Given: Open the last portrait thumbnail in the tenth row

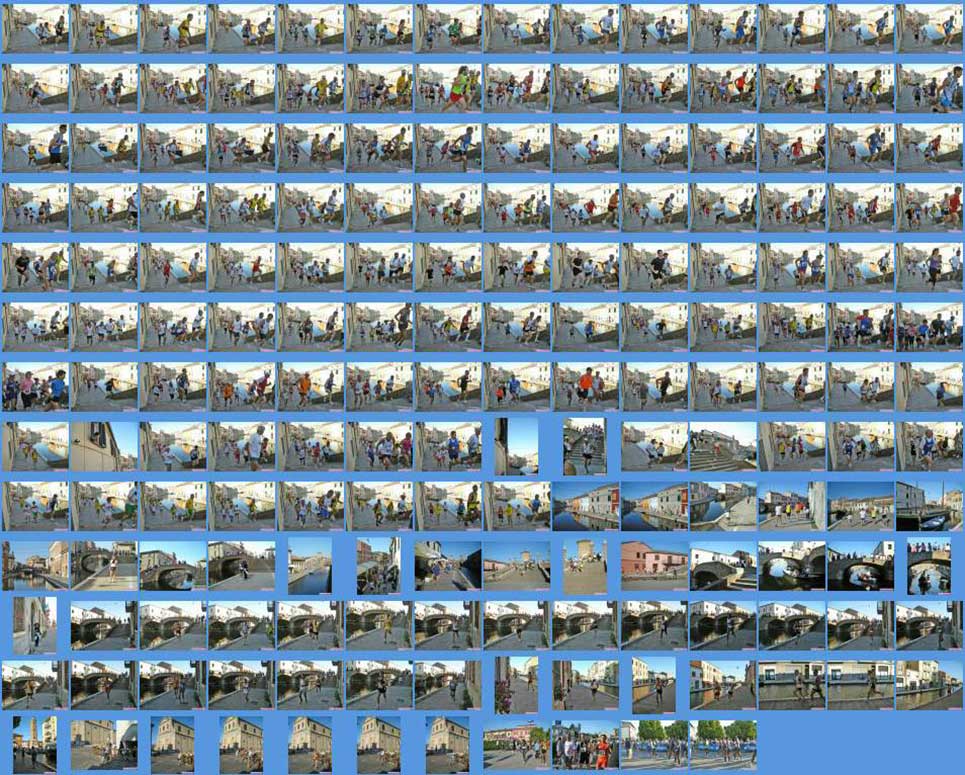Looking at the screenshot, I should (x=929, y=566).
